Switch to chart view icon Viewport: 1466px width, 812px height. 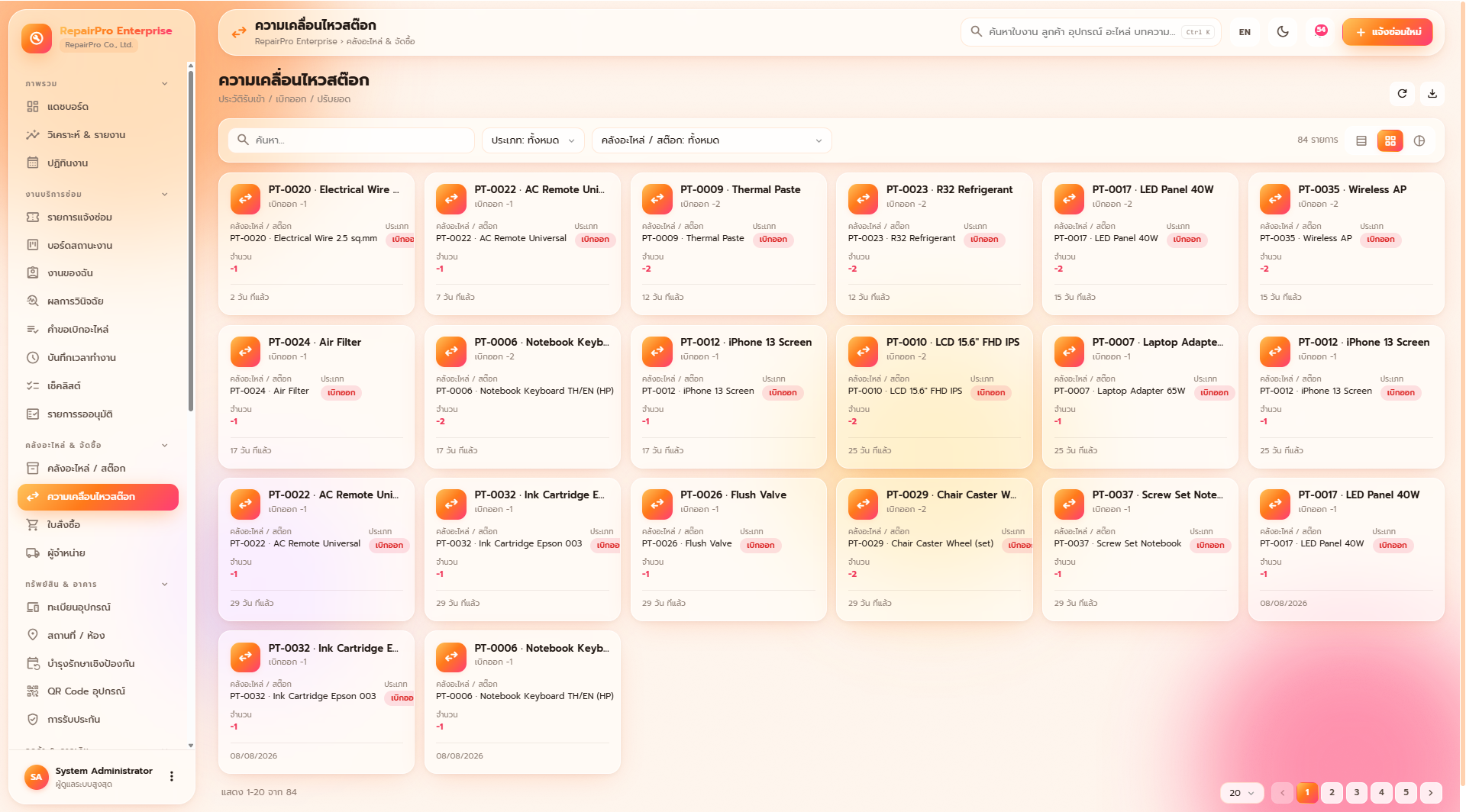pyautogui.click(x=1419, y=140)
